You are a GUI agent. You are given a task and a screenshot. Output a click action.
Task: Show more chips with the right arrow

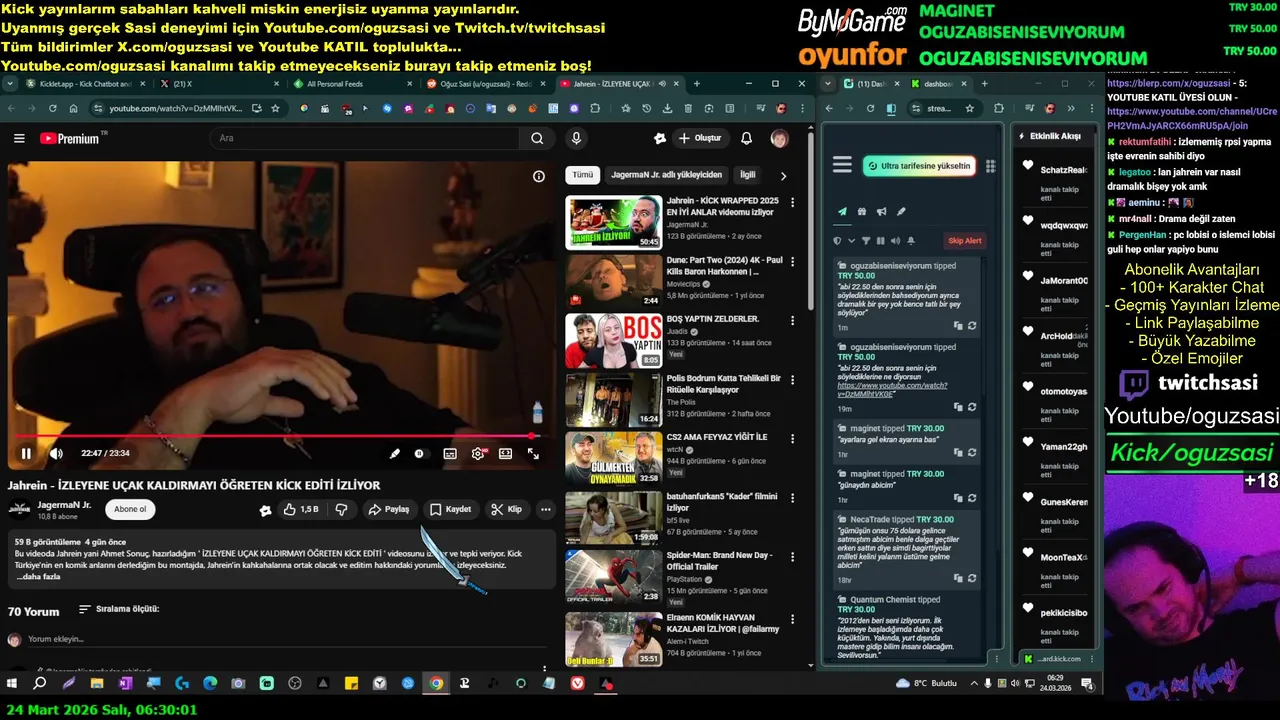coord(783,176)
